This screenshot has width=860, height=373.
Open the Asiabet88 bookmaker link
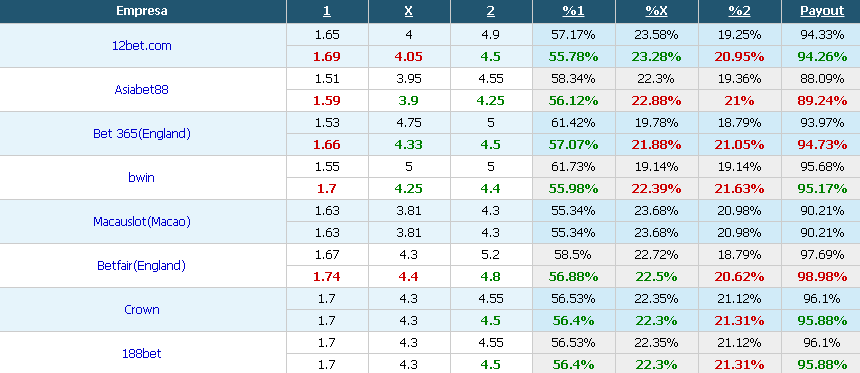tap(142, 89)
